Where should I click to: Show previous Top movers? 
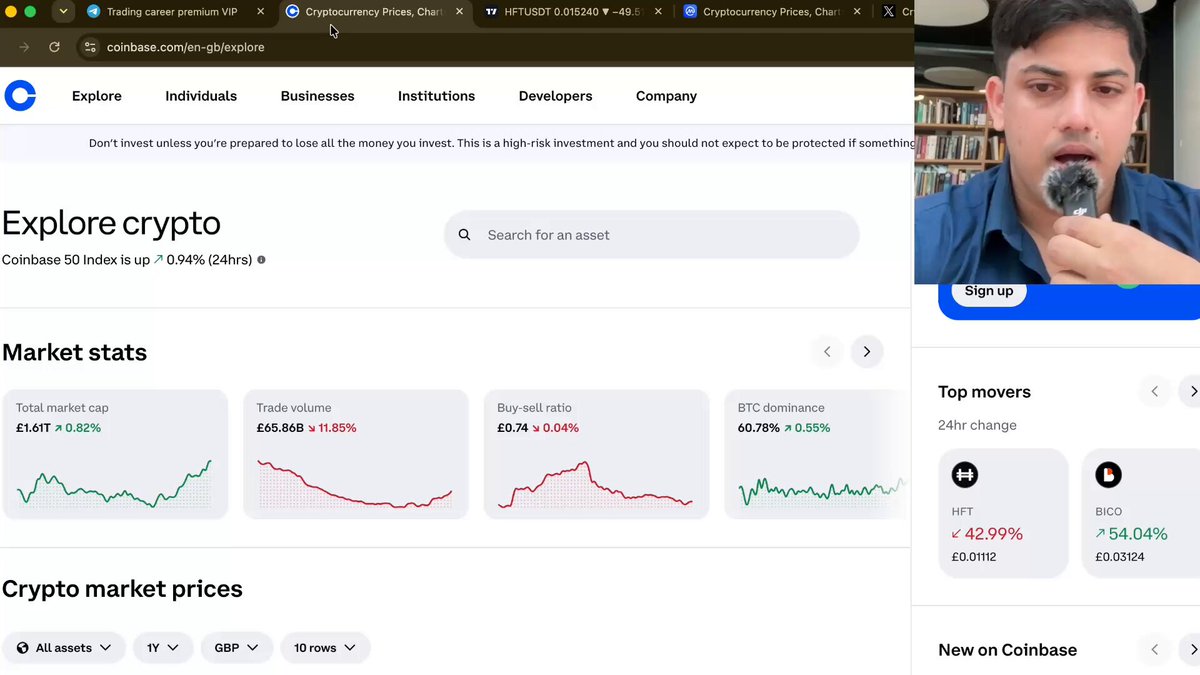1154,392
